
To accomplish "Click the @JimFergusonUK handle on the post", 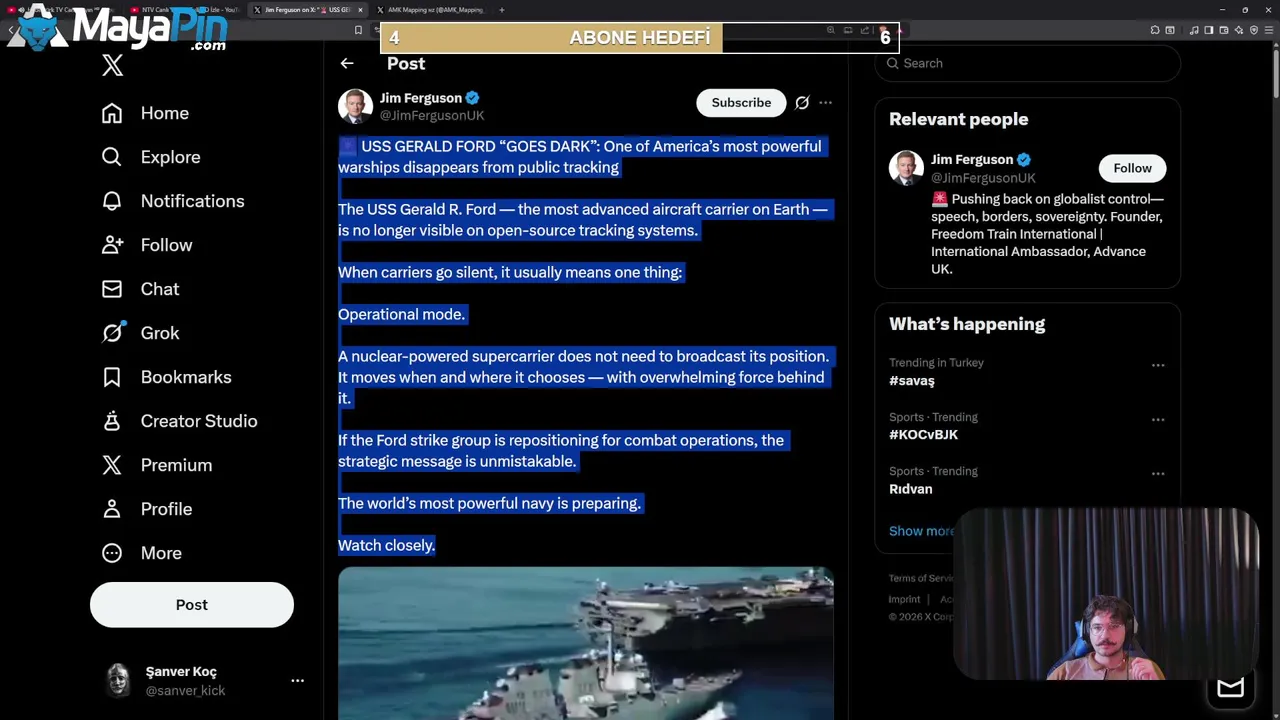I will 432,115.
